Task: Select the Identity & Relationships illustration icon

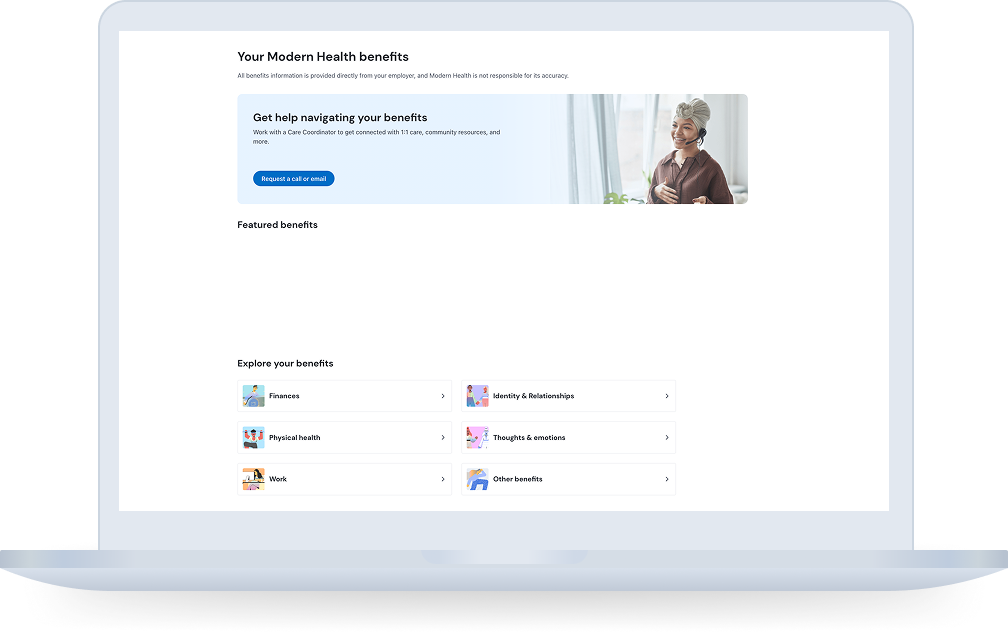Action: click(x=477, y=396)
